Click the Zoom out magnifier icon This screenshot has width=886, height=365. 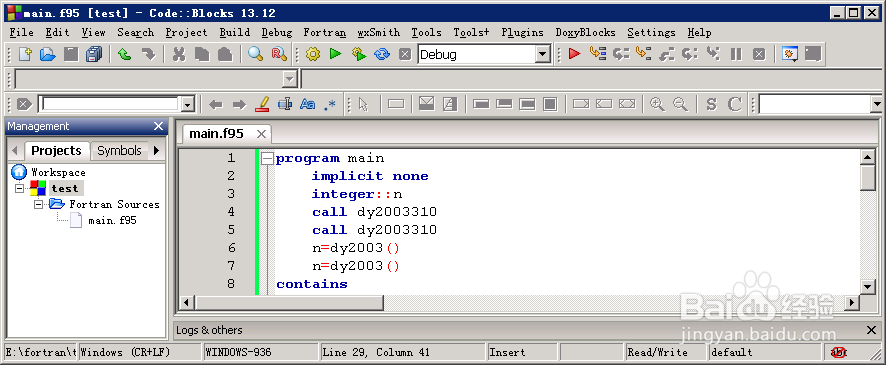pos(680,105)
